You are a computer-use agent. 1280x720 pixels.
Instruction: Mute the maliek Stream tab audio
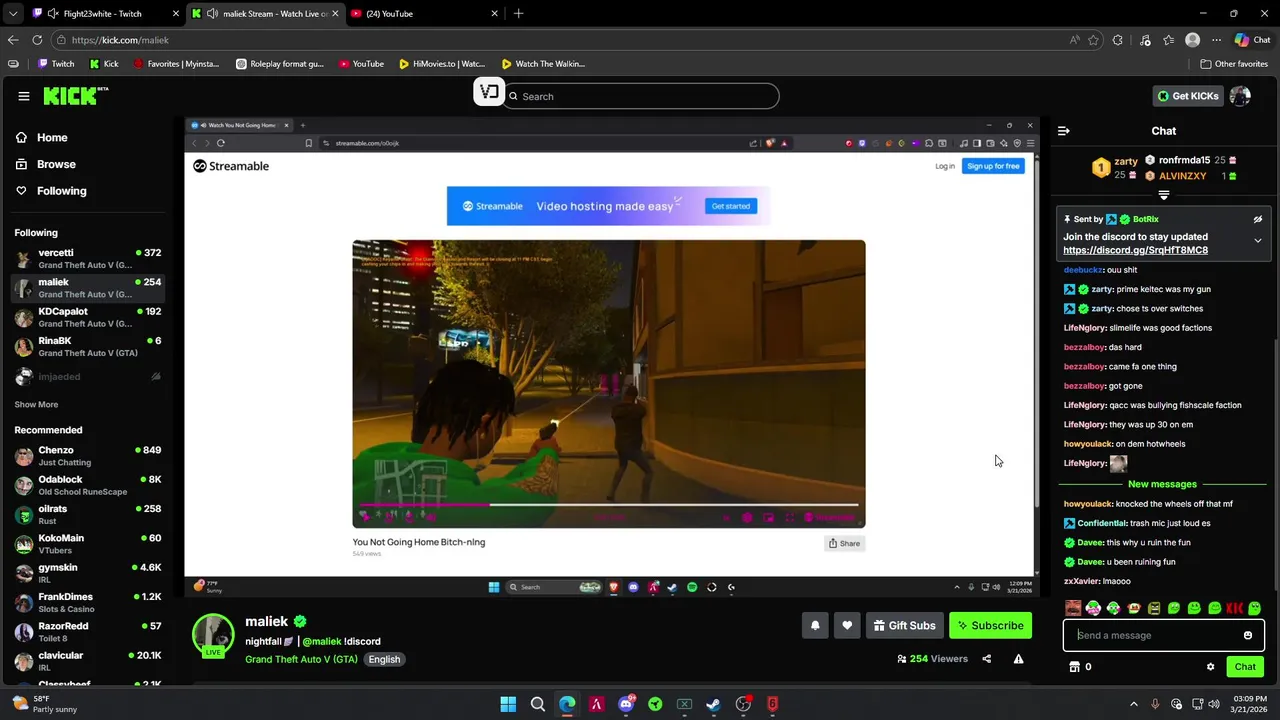click(211, 13)
